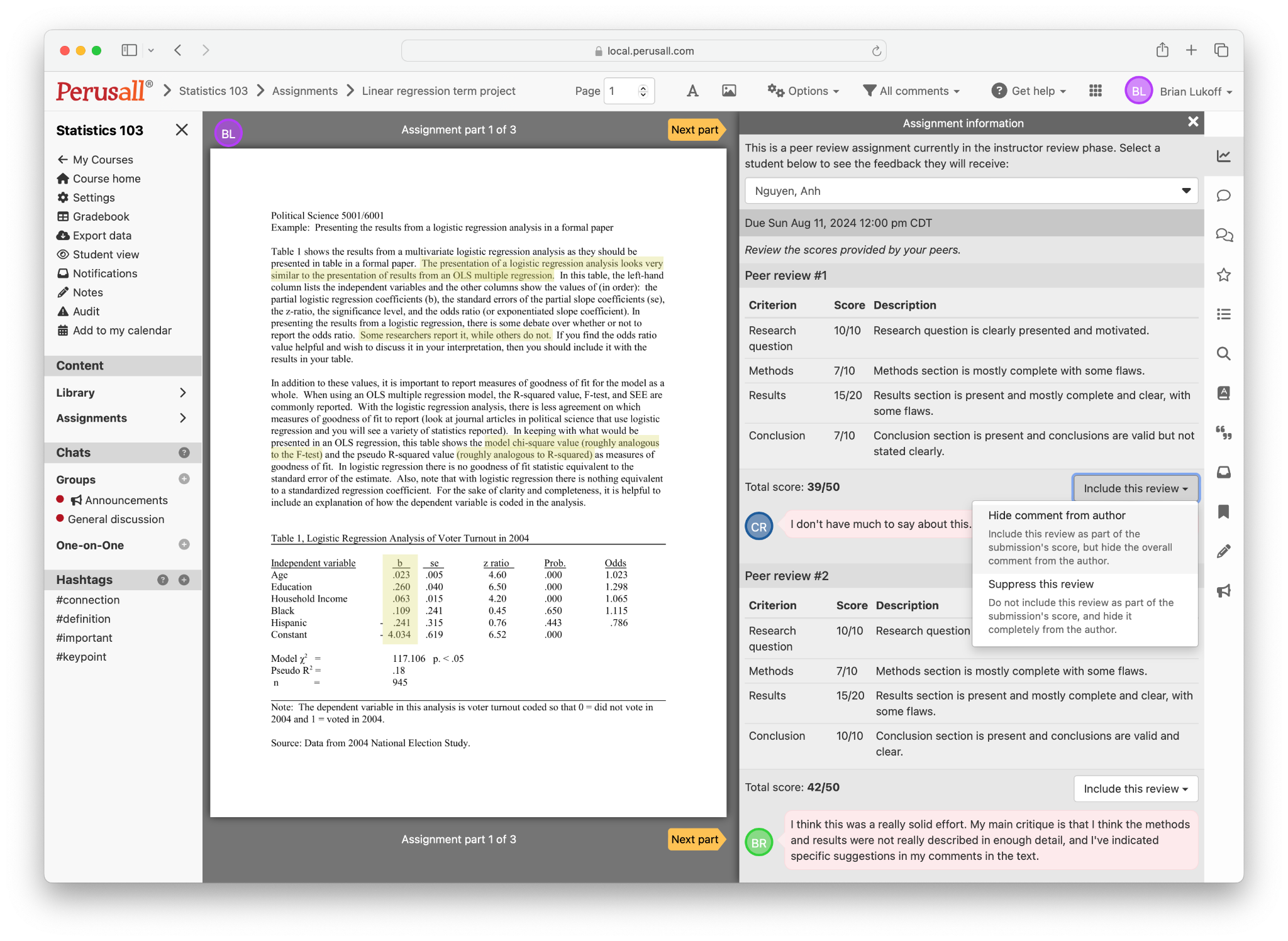Expand the All comments filter dropdown
1288x941 pixels.
click(911, 91)
